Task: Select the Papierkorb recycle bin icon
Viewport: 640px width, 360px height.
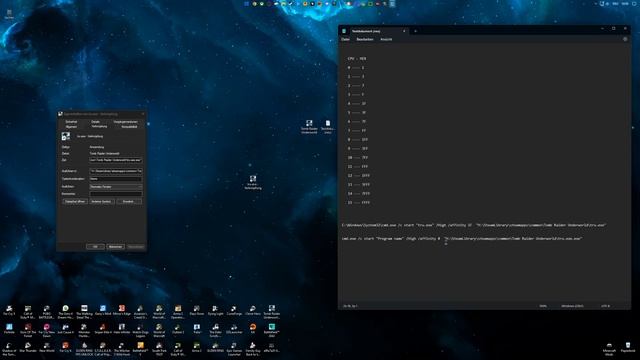Action: (628, 347)
